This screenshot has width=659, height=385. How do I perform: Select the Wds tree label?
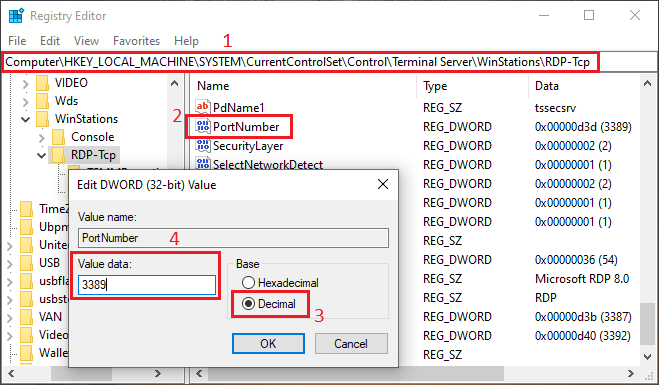[66, 101]
